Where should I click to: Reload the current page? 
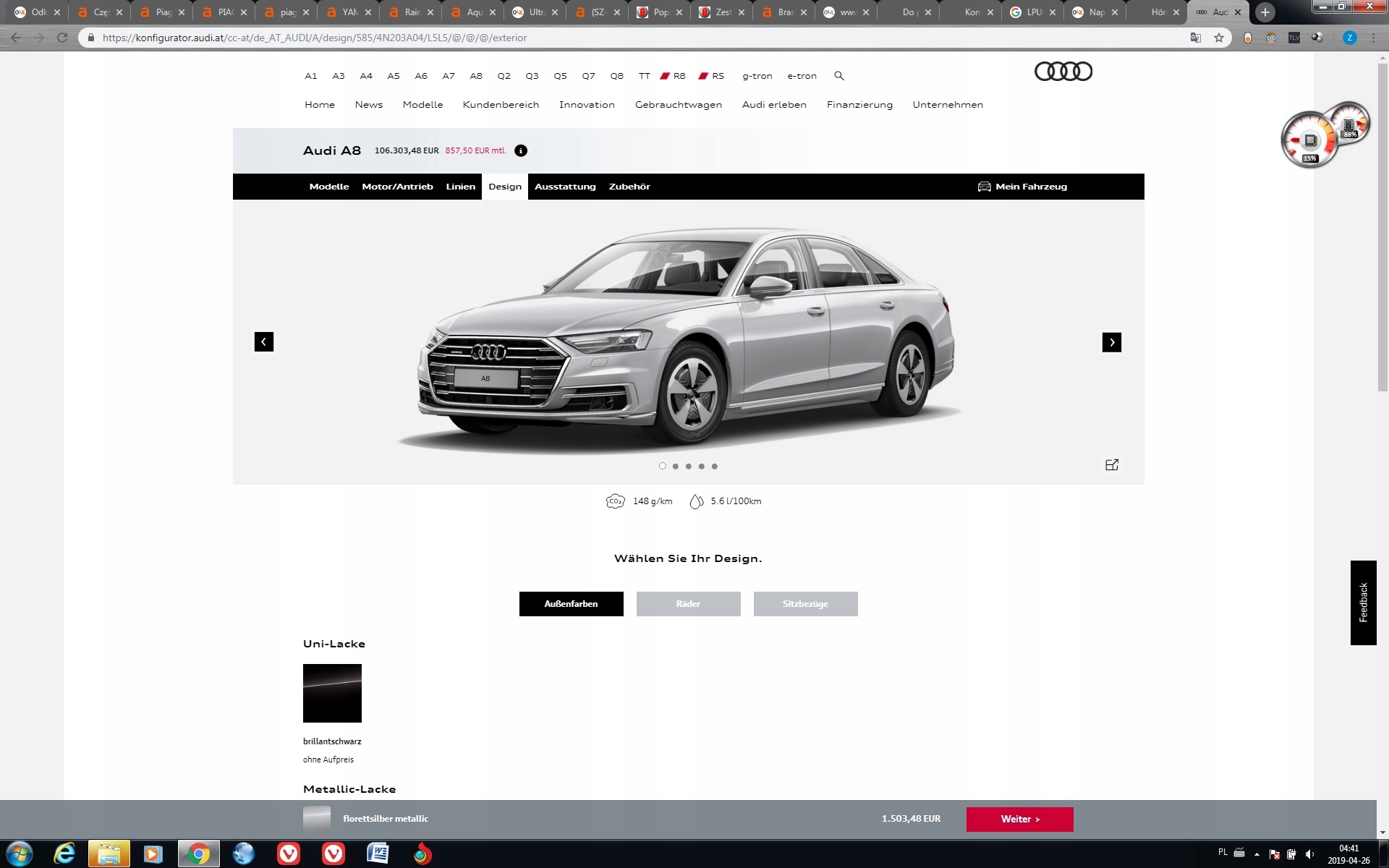[x=62, y=38]
